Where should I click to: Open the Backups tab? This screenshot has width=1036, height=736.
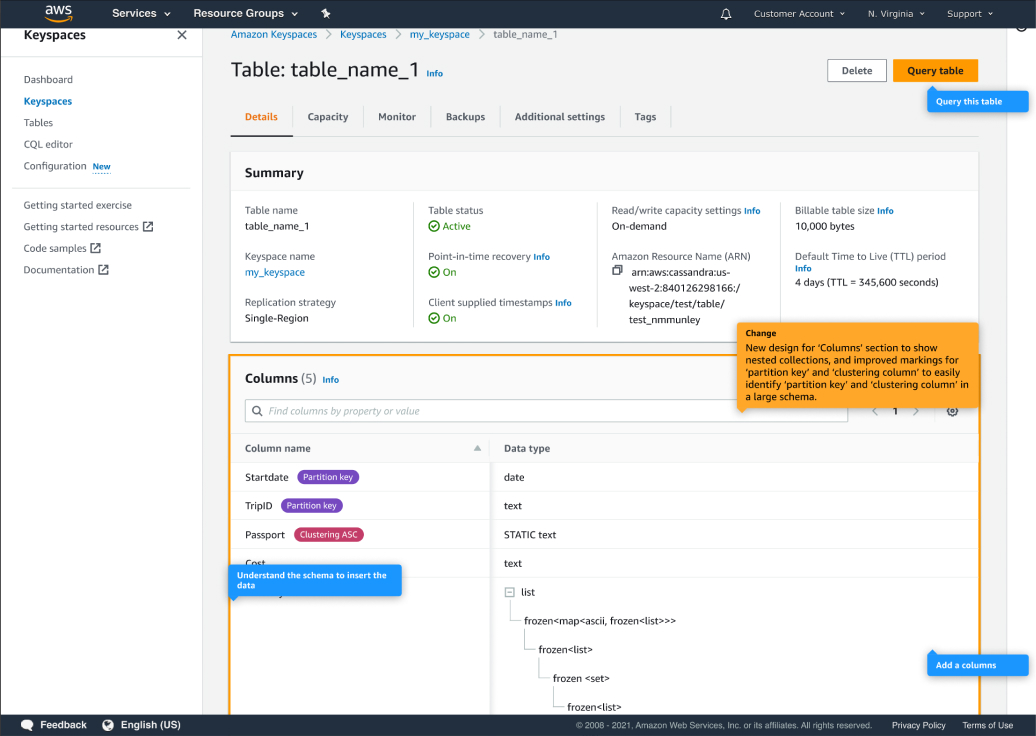coord(465,117)
